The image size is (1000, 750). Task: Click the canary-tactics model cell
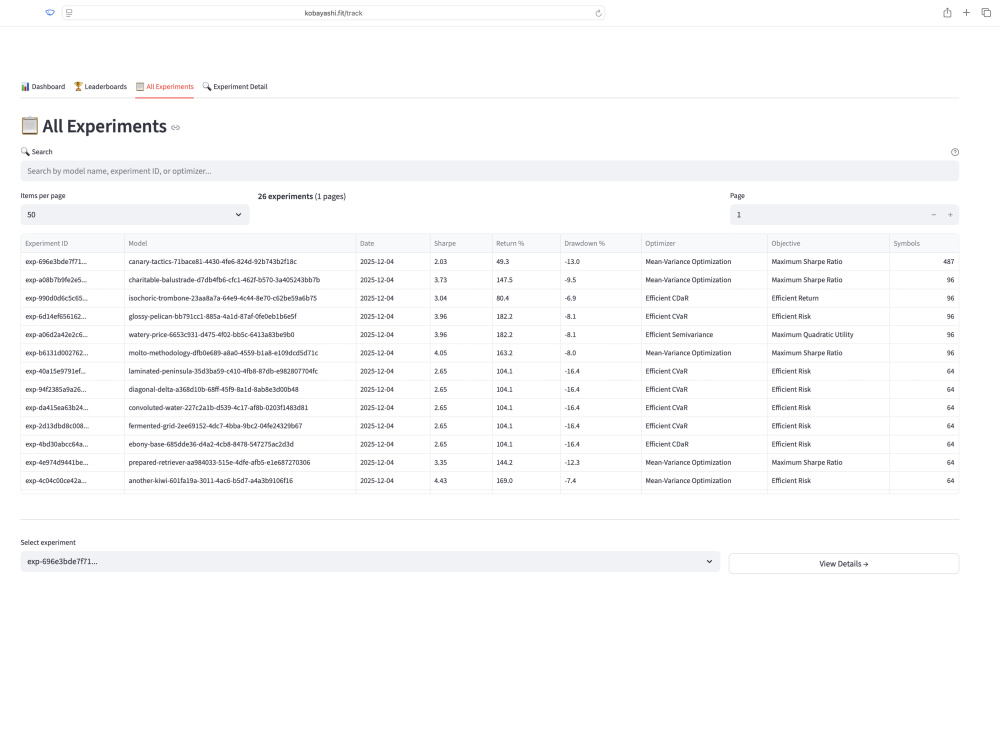point(240,262)
